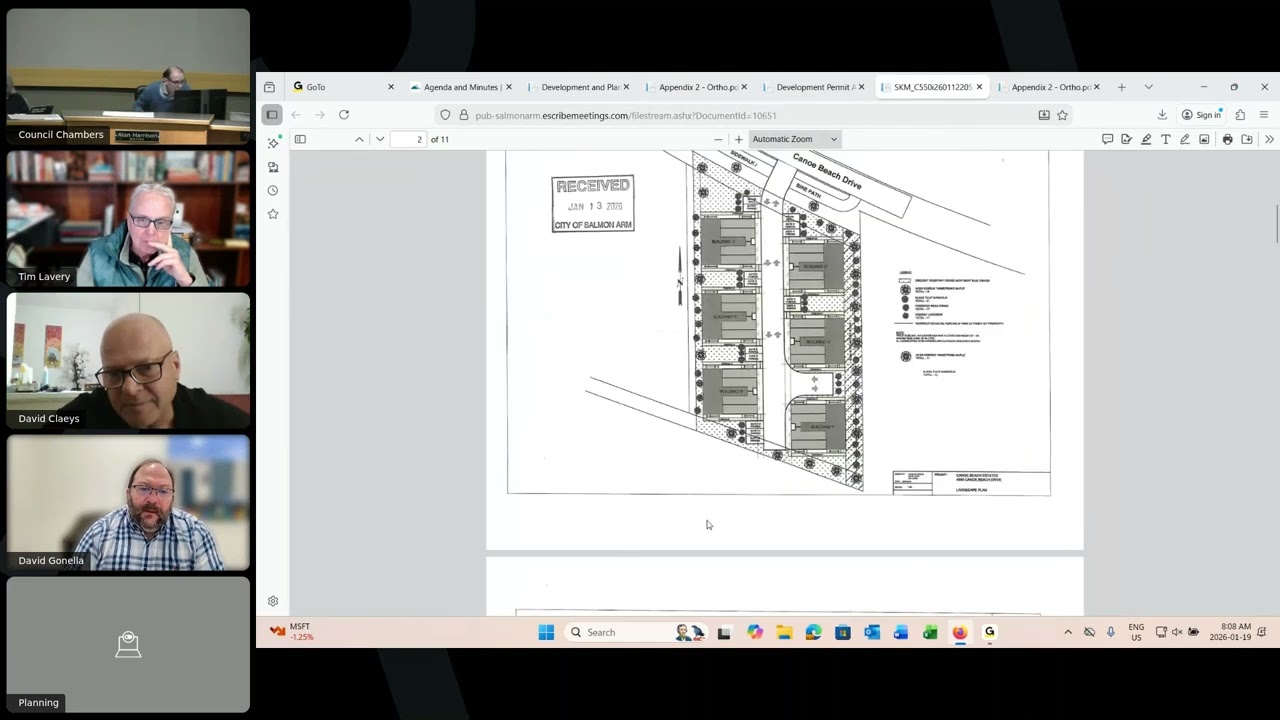
Task: Open the Firefox application menu
Action: [1264, 115]
